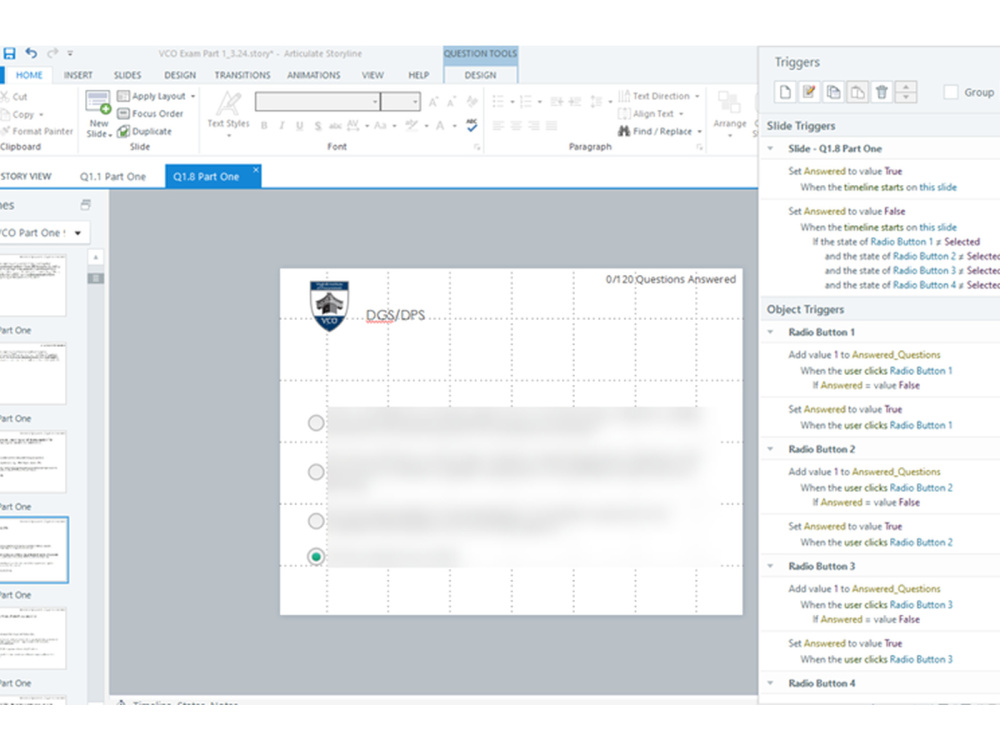Click the 'this slide' link in first slide trigger

(938, 188)
